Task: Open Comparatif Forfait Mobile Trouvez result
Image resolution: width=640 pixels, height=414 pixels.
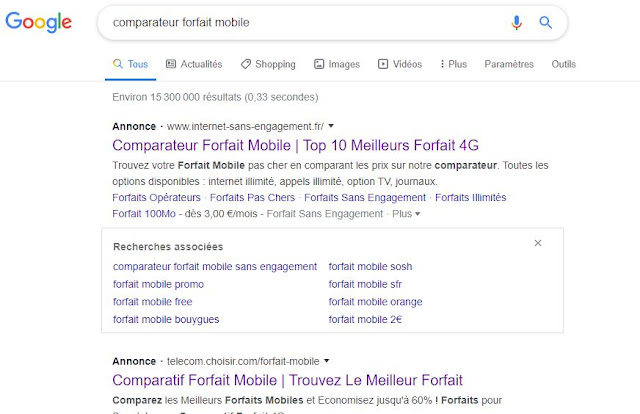Action: coord(287,380)
